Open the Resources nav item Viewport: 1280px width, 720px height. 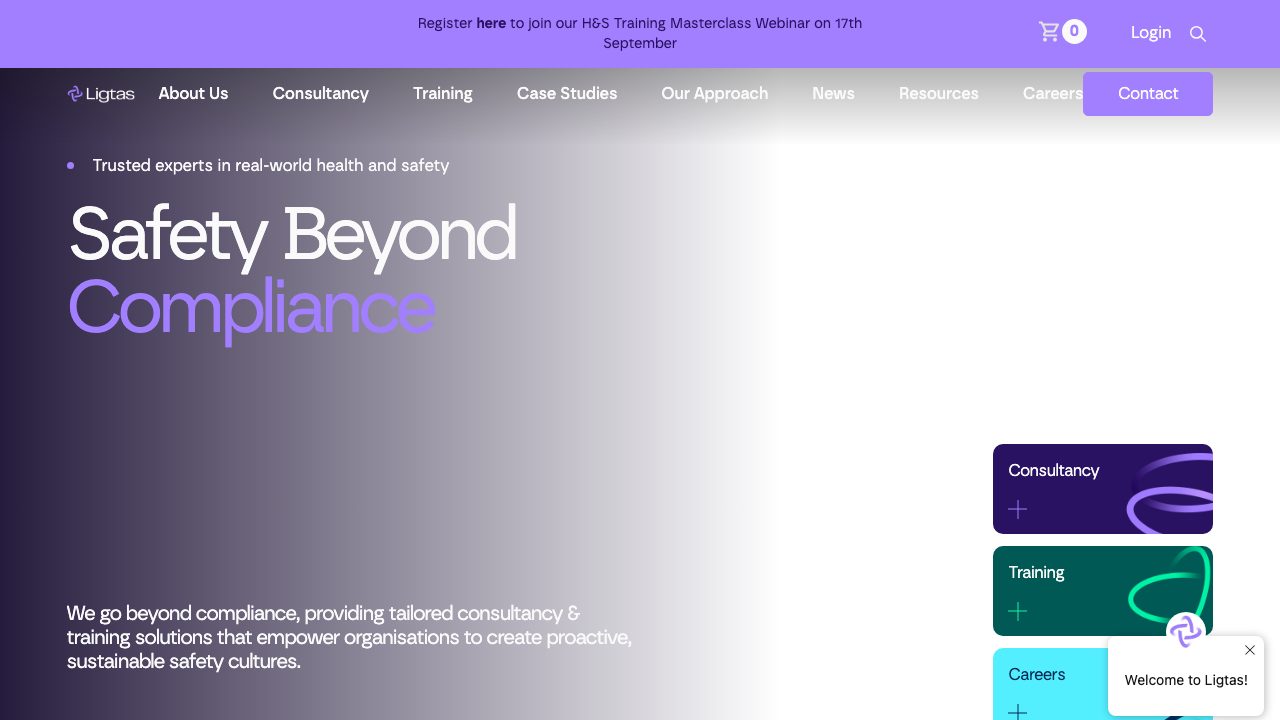coord(939,93)
